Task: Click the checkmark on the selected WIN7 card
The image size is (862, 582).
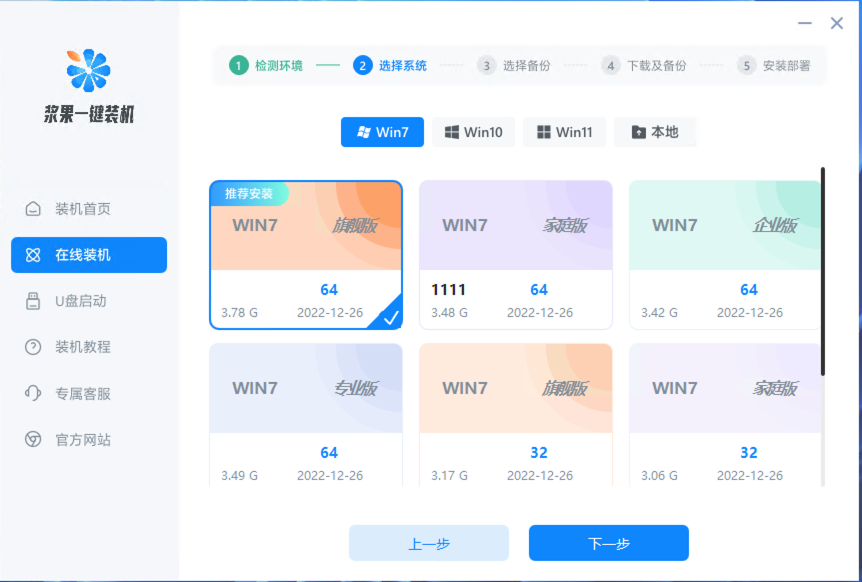Action: [x=391, y=317]
